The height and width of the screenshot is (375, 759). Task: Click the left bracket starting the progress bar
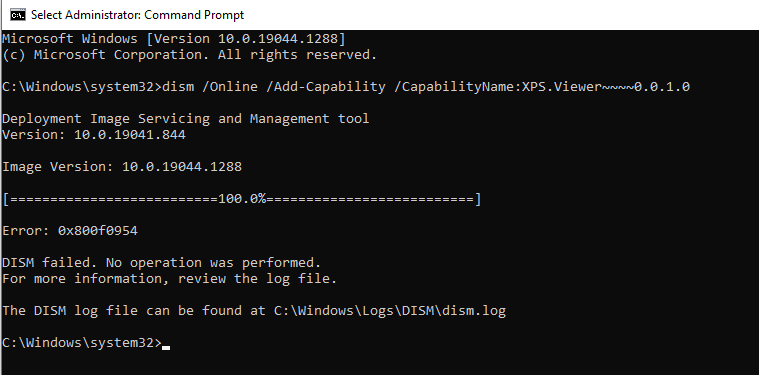point(5,199)
